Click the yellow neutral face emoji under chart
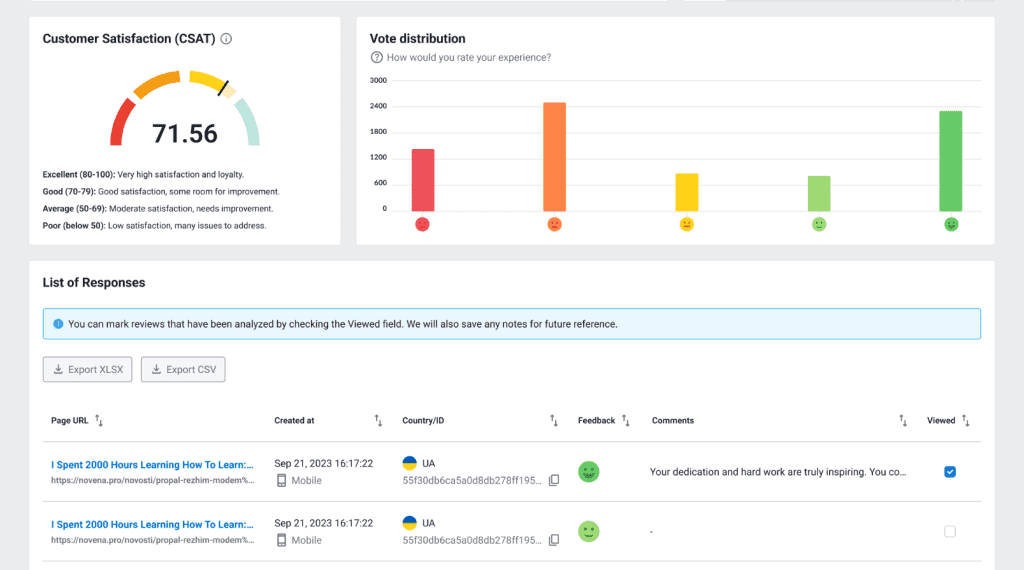 pyautogui.click(x=686, y=225)
